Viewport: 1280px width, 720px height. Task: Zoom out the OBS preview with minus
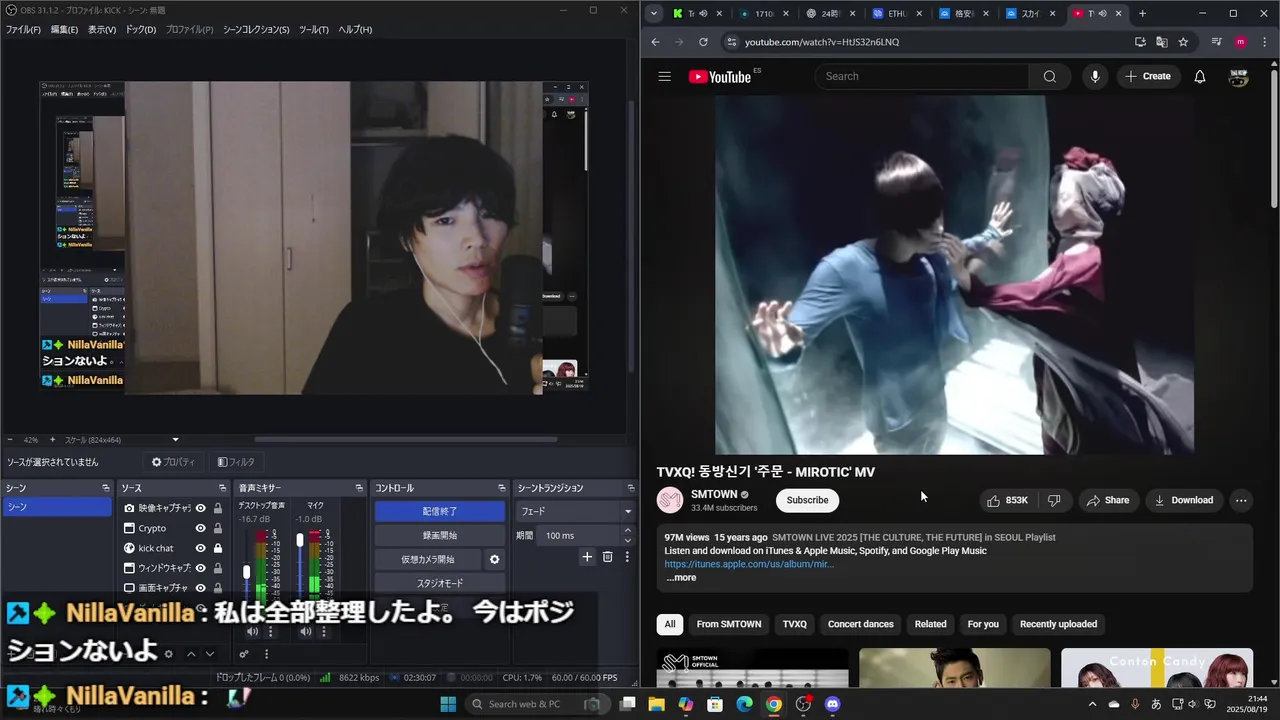tap(10, 440)
